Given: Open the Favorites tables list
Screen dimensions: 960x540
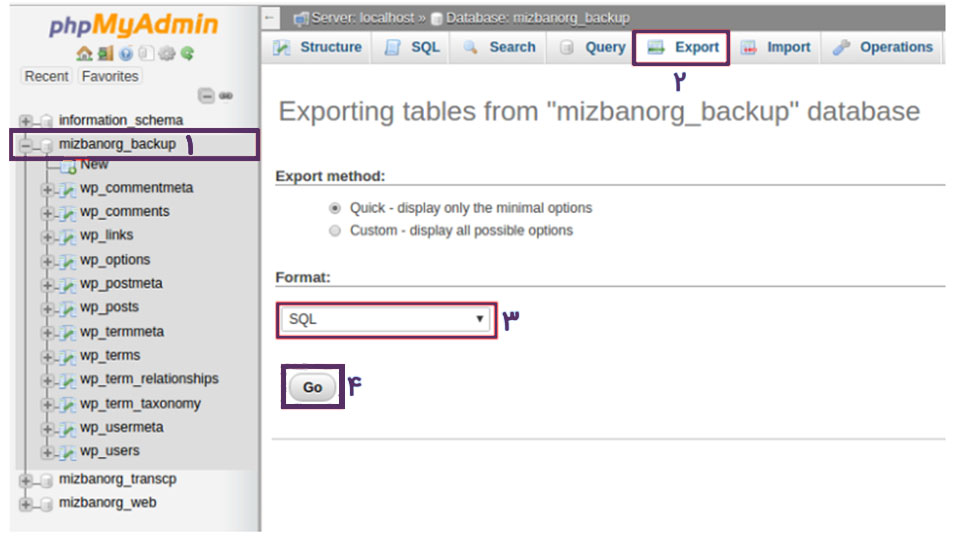Looking at the screenshot, I should [110, 77].
